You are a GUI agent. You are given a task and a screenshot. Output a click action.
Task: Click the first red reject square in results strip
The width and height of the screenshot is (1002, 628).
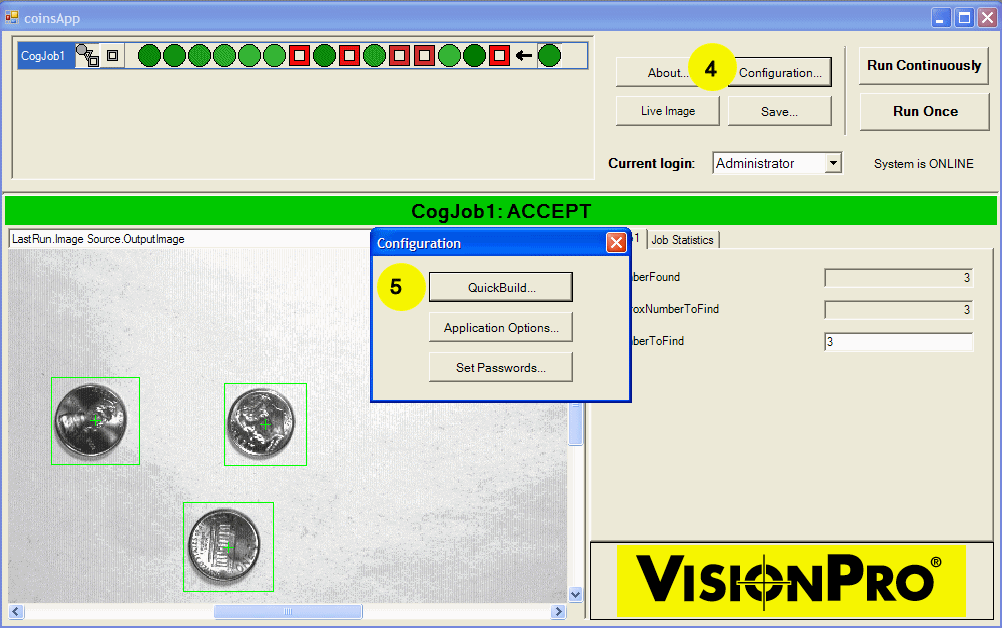point(299,56)
